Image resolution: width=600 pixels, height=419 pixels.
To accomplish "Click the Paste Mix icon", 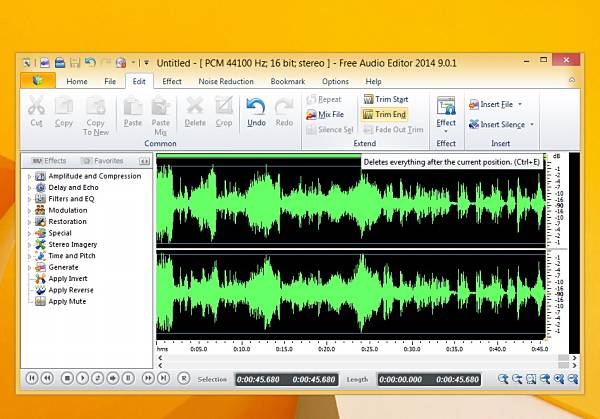I will click(x=160, y=106).
